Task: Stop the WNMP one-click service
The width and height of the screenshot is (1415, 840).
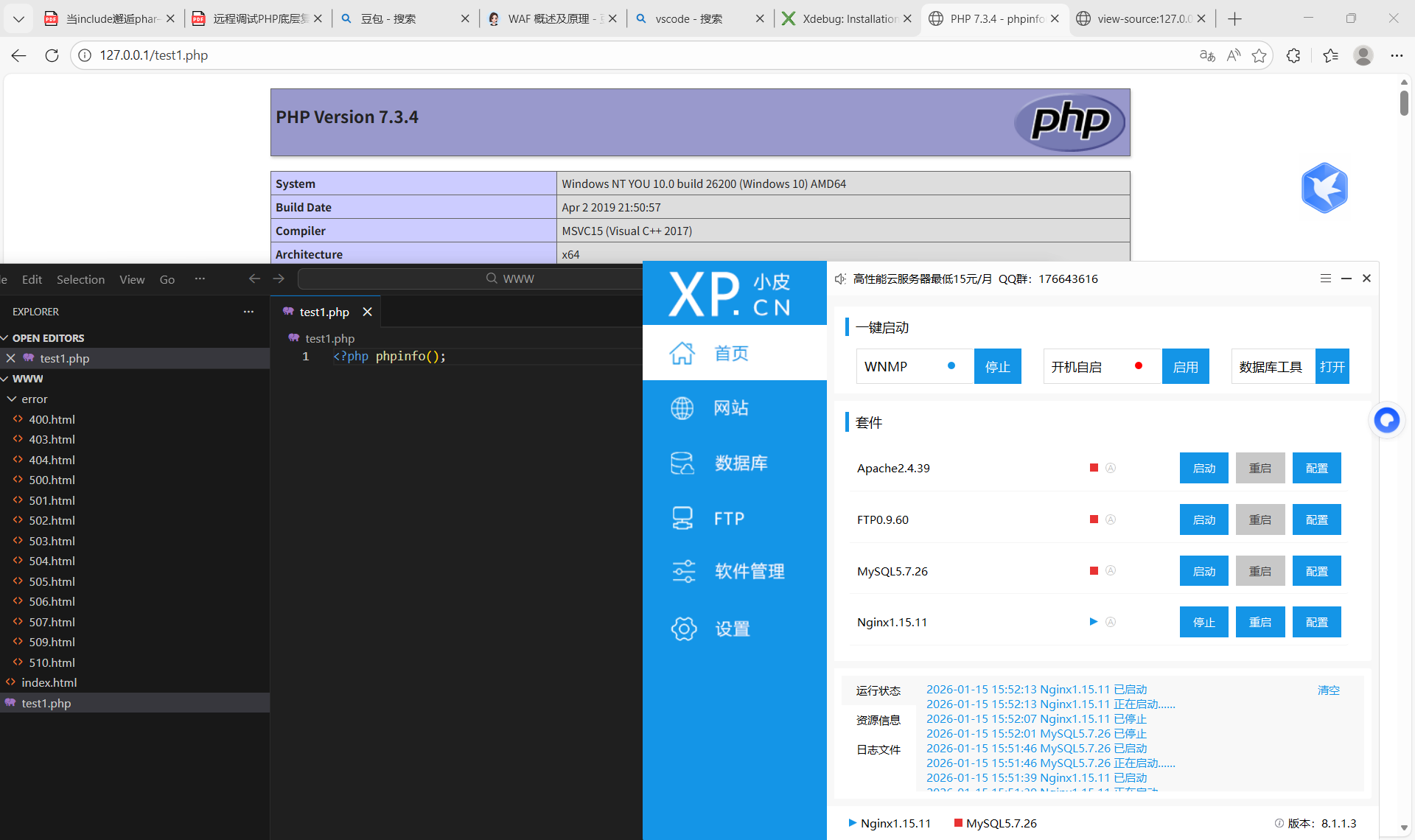Action: (x=997, y=367)
